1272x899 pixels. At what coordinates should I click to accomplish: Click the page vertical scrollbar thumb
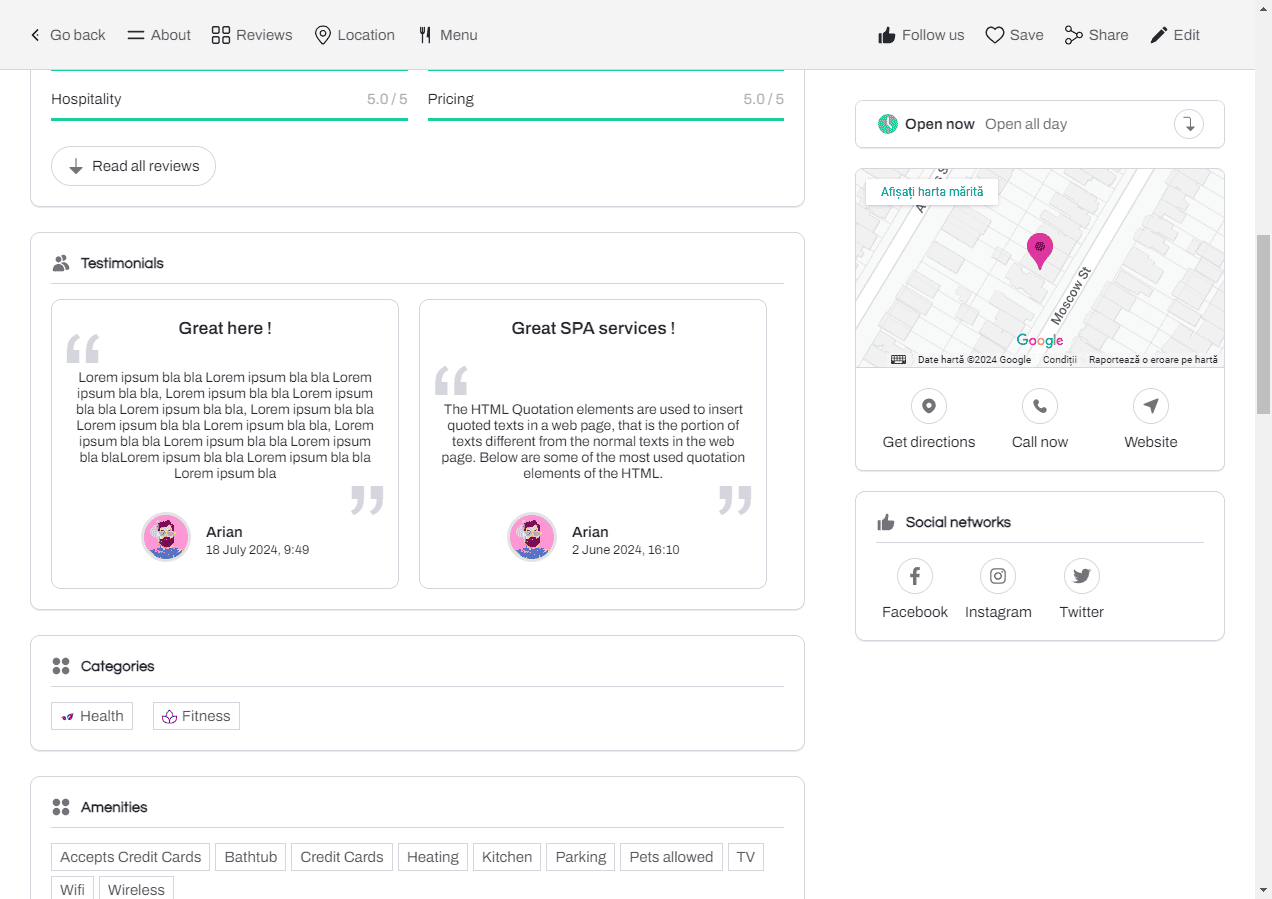click(x=1263, y=323)
